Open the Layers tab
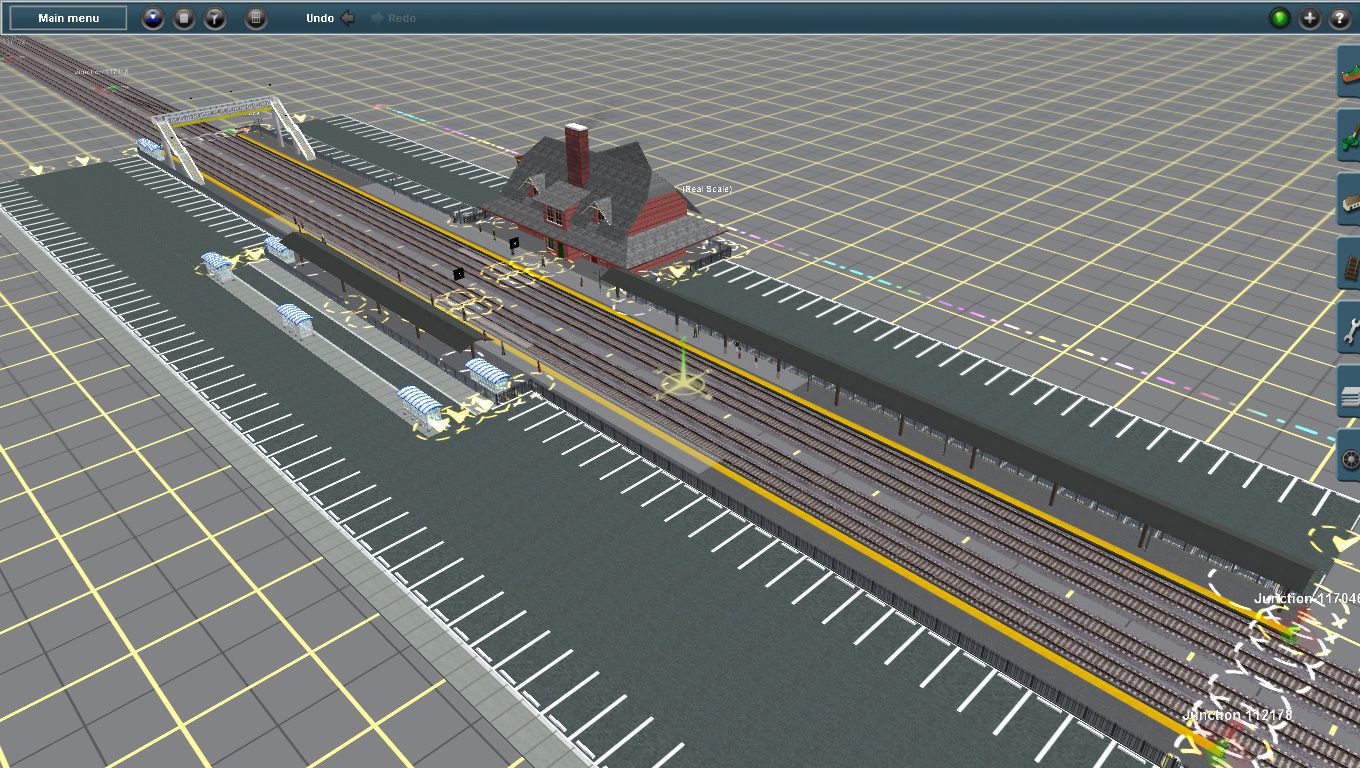This screenshot has height=768, width=1360. pos(1349,392)
